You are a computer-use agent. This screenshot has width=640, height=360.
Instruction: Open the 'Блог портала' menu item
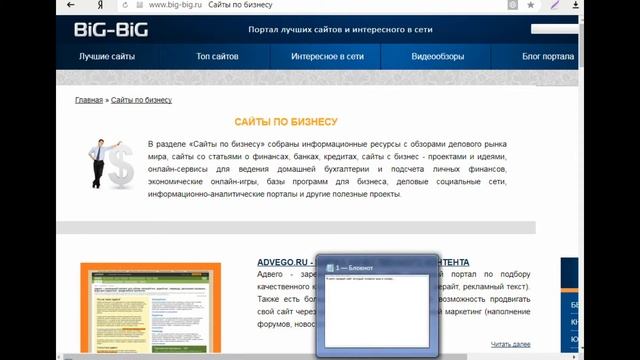pyautogui.click(x=548, y=56)
